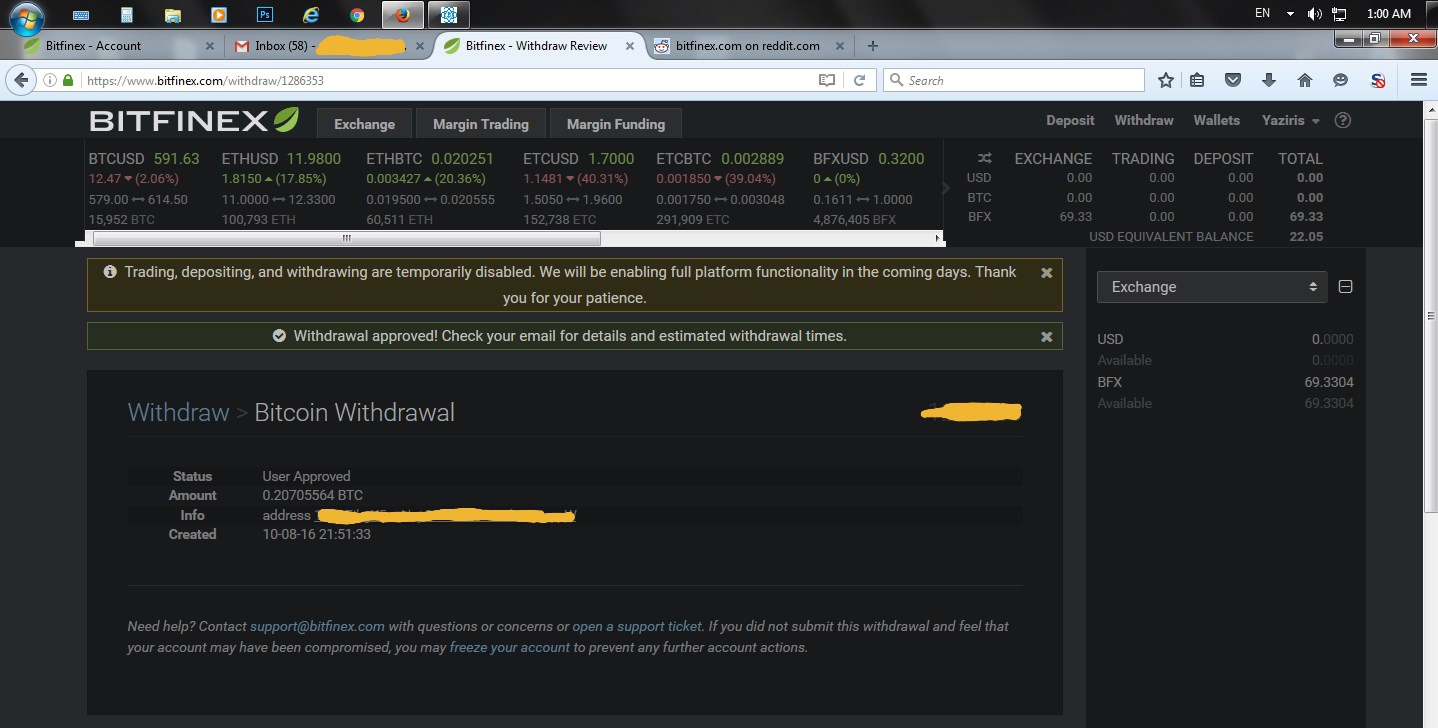Open NoScript extension icon
This screenshot has height=728, width=1438.
pyautogui.click(x=1377, y=80)
